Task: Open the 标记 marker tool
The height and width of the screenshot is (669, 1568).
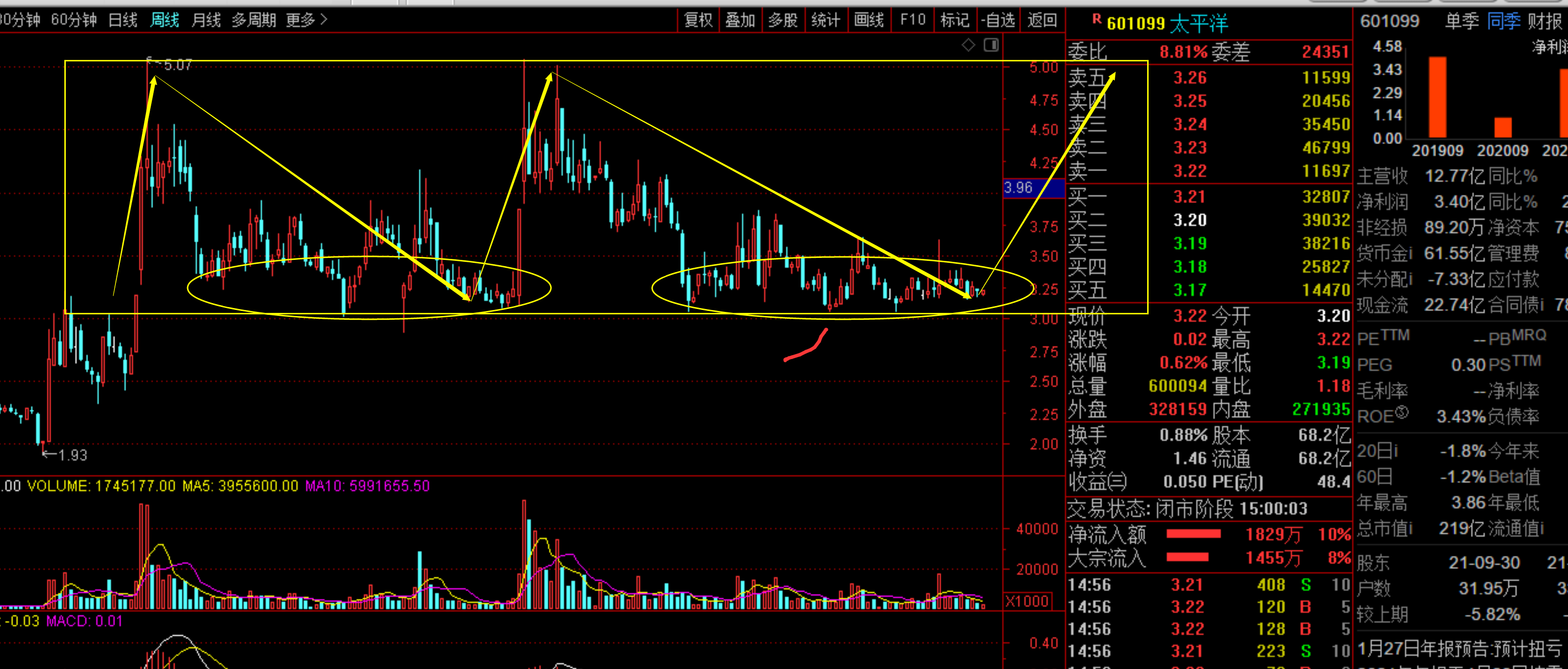Action: click(x=954, y=20)
